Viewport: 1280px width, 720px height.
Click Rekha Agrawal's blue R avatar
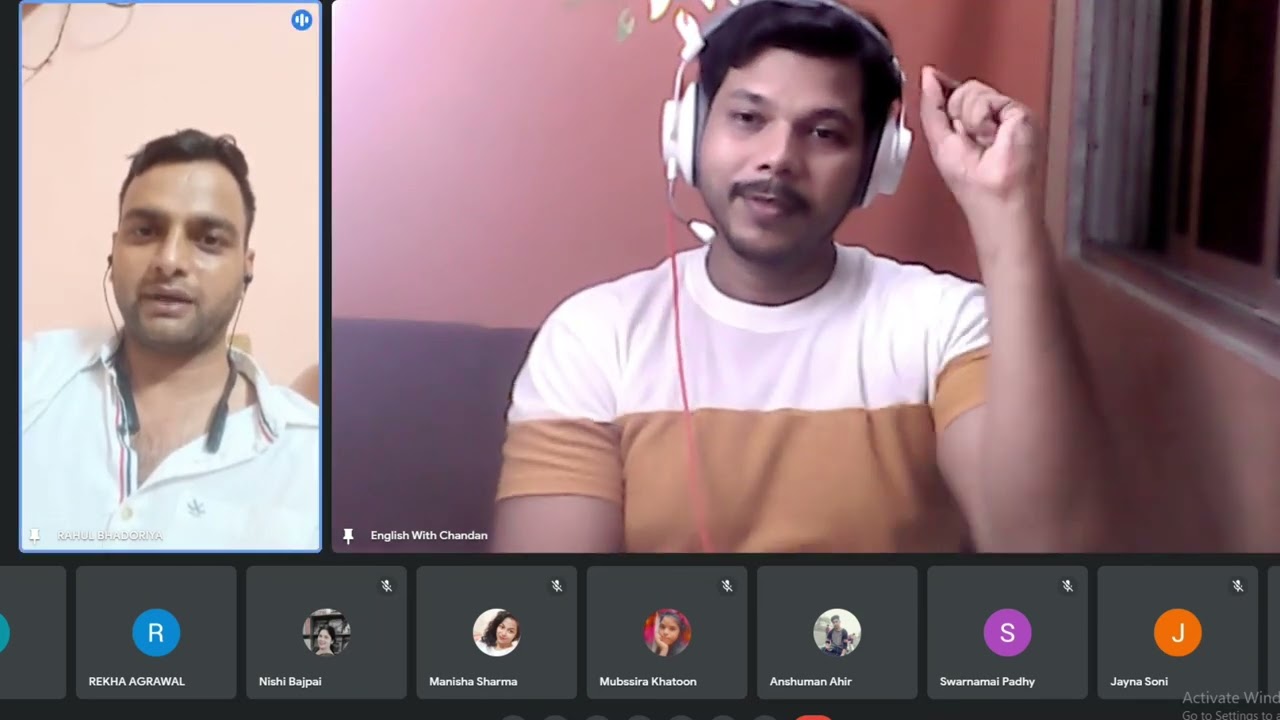(156, 632)
